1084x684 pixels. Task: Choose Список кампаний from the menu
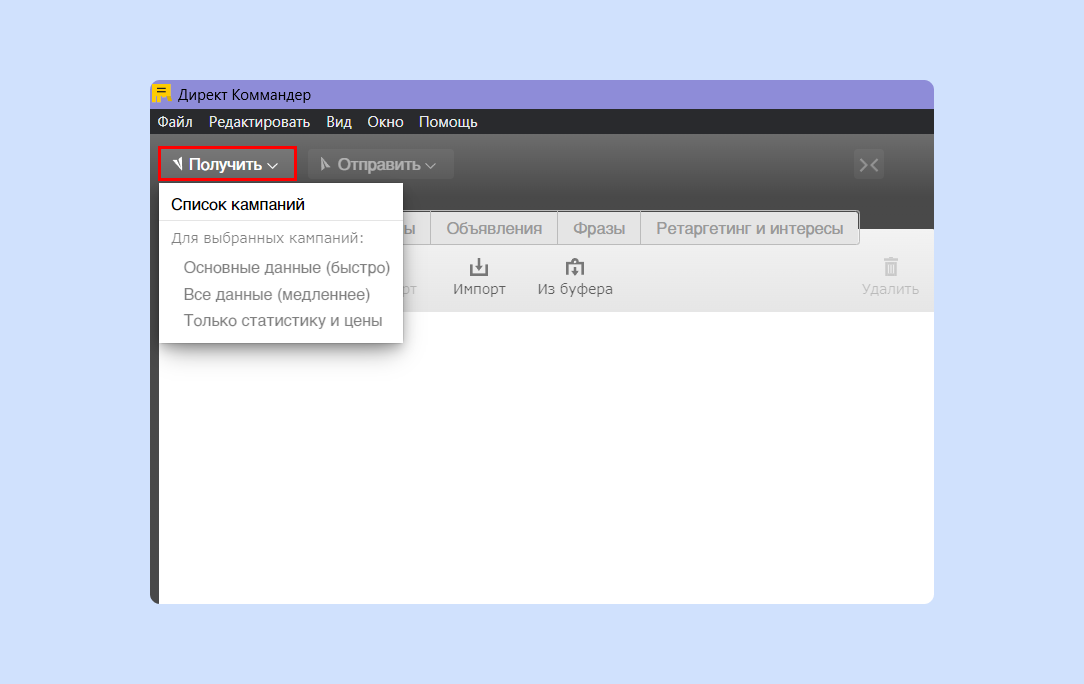coord(238,205)
